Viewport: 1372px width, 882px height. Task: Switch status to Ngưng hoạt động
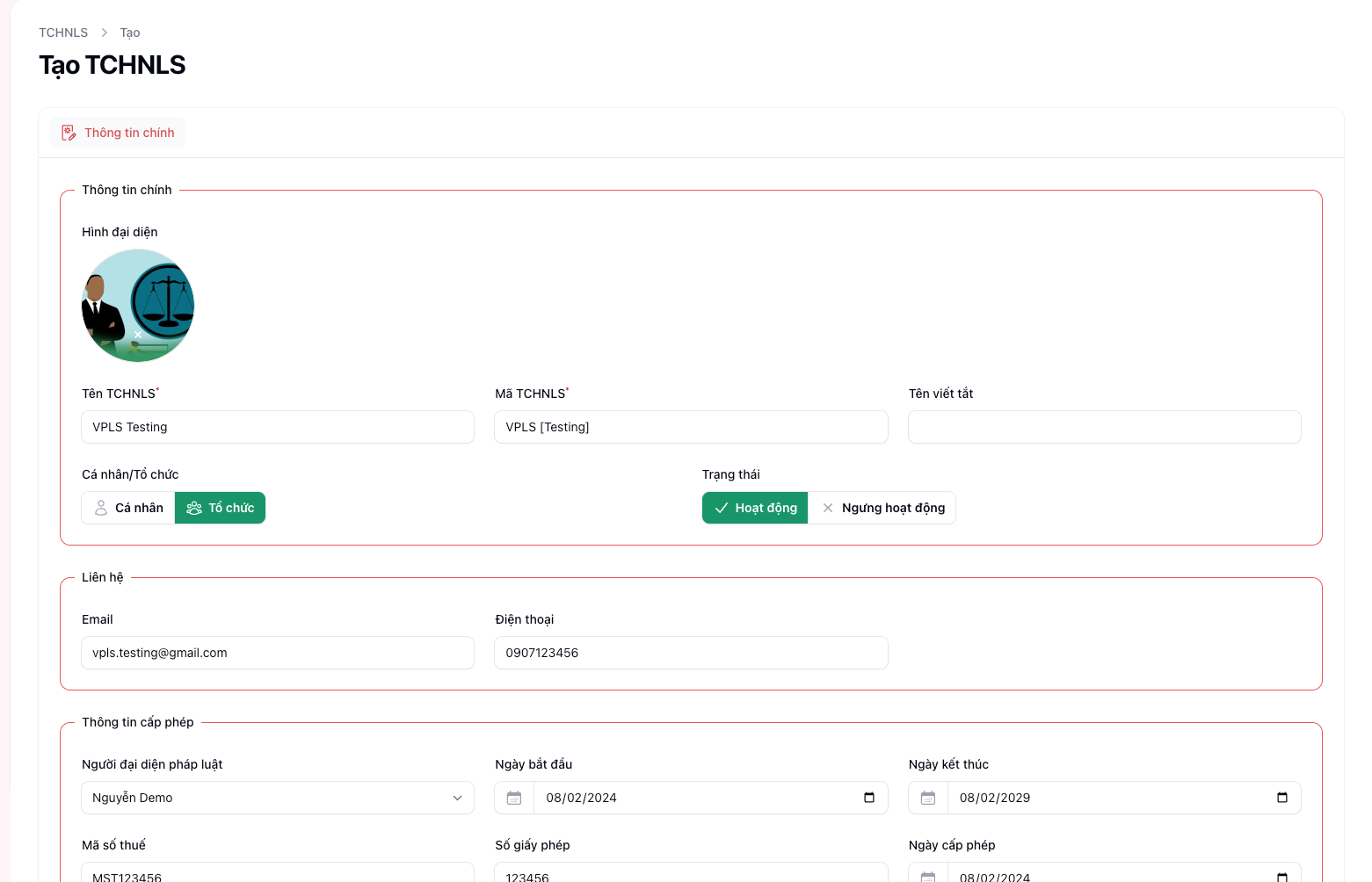(882, 508)
